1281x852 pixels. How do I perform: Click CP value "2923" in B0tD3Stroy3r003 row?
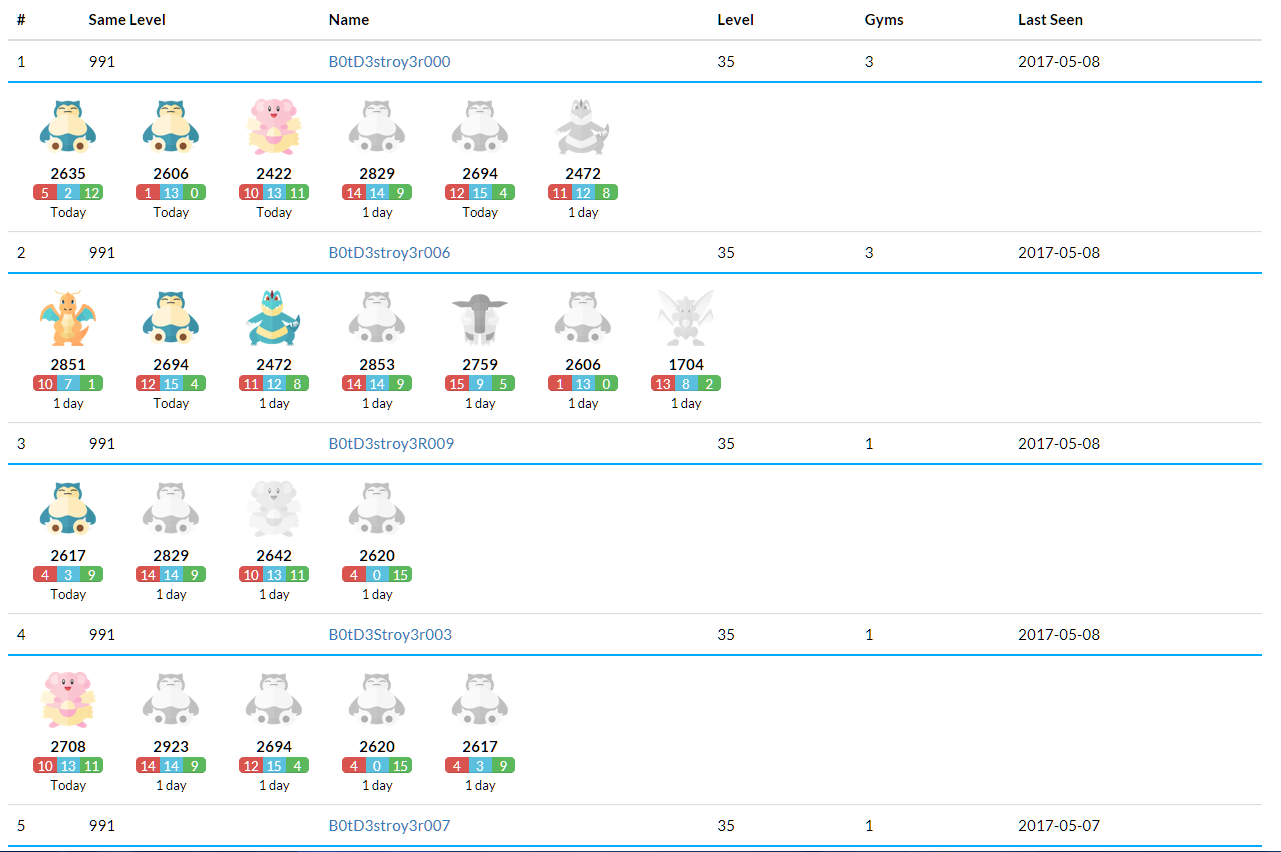[171, 747]
